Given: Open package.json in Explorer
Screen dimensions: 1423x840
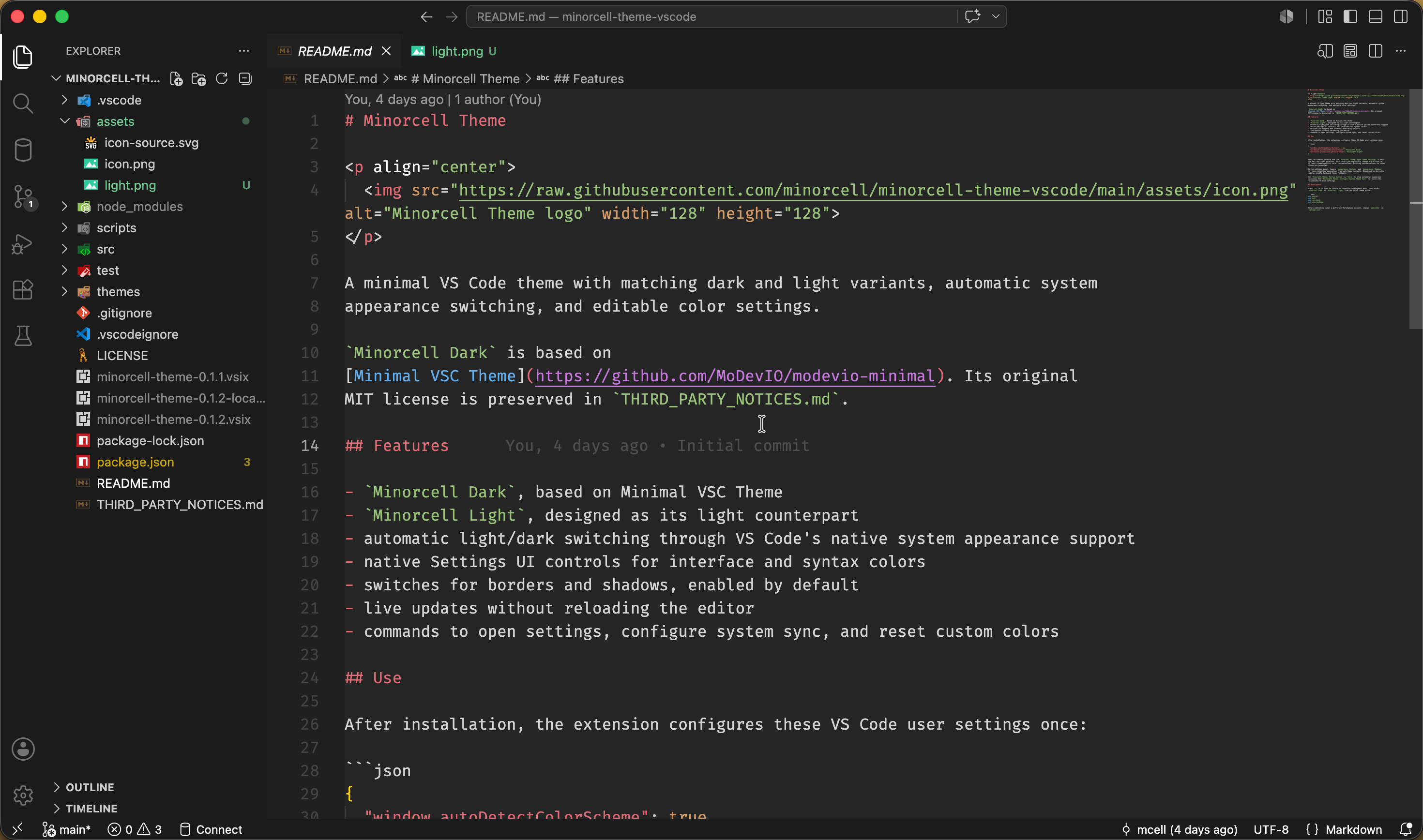Looking at the screenshot, I should click(x=135, y=462).
